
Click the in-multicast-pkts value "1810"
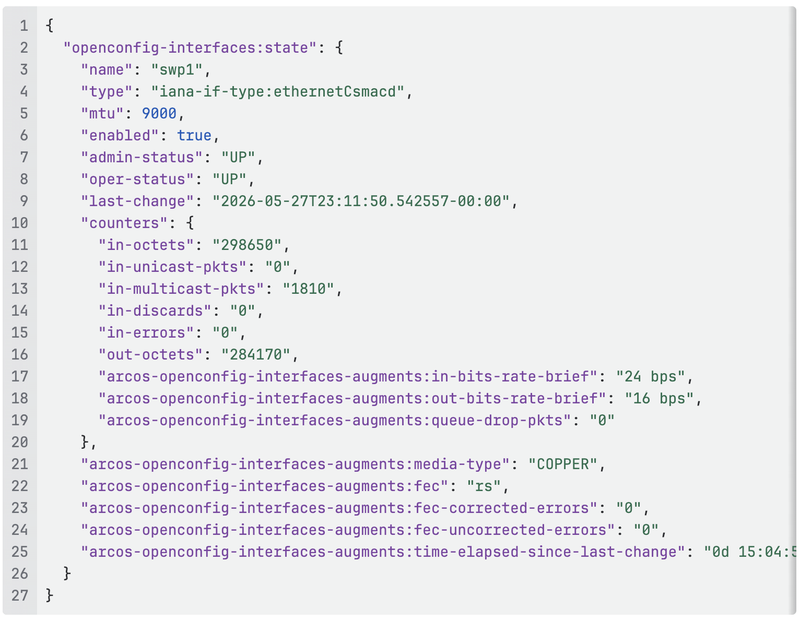coord(308,289)
